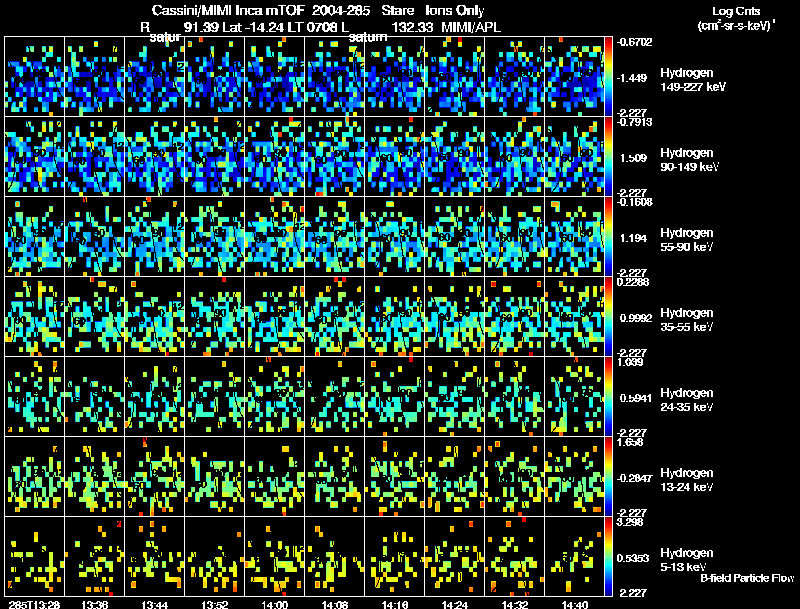
Task: Select the Hydrogen 24-35 keV color bar
Action: click(608, 396)
